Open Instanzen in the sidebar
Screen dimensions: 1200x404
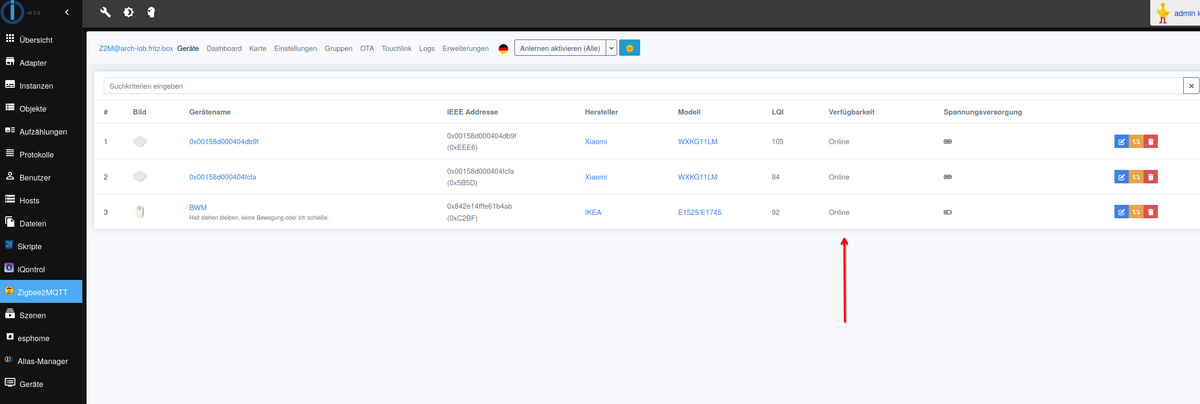pyautogui.click(x=42, y=85)
